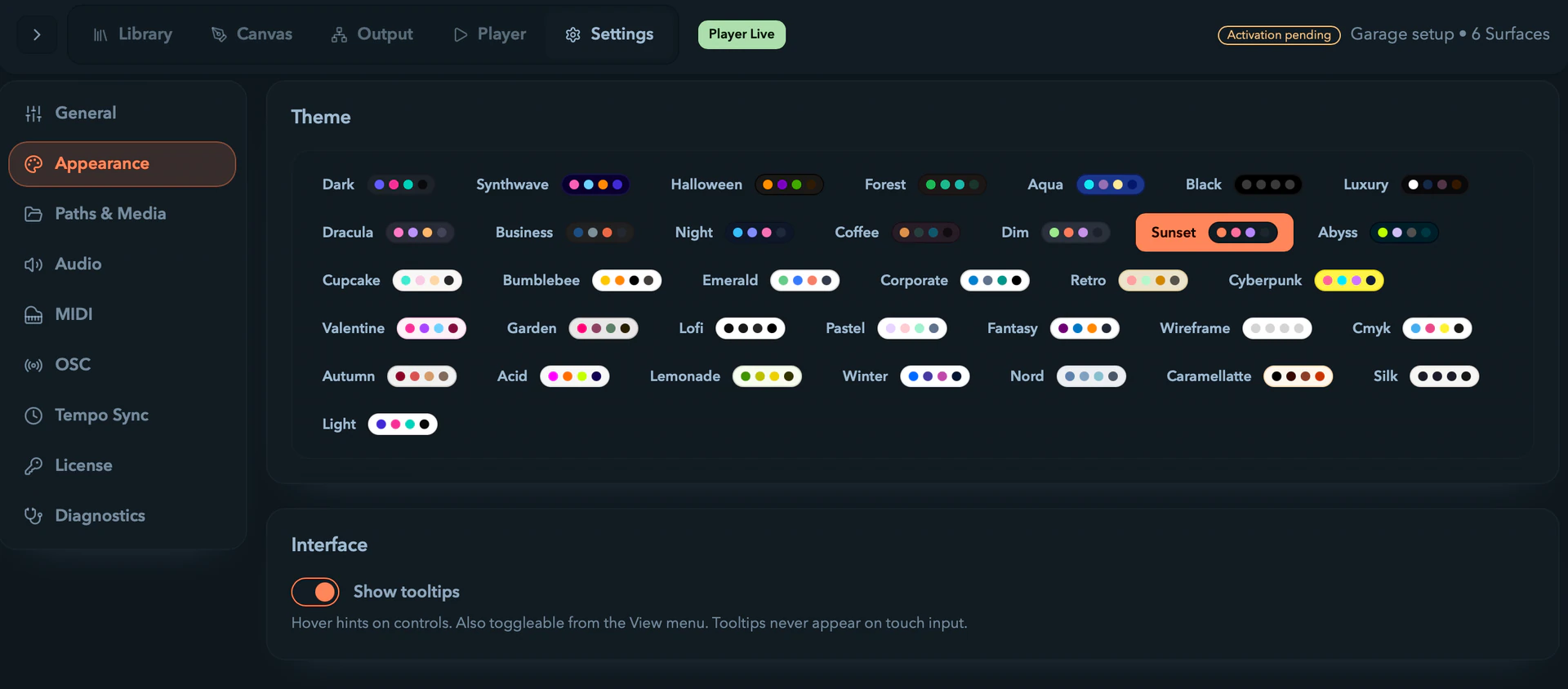Apply the Wireframe theme
1568x689 pixels.
[x=1236, y=329]
